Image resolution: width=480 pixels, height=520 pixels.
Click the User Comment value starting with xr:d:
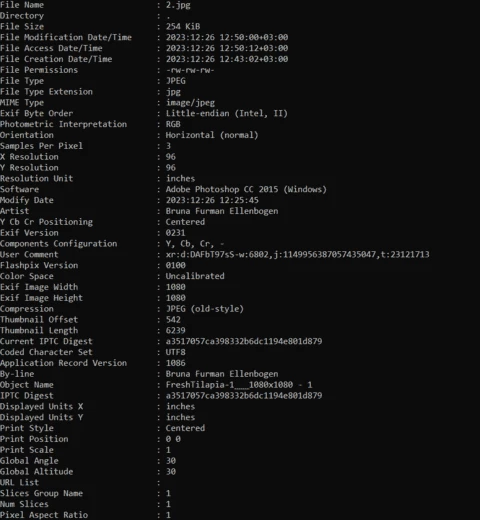click(x=298, y=255)
